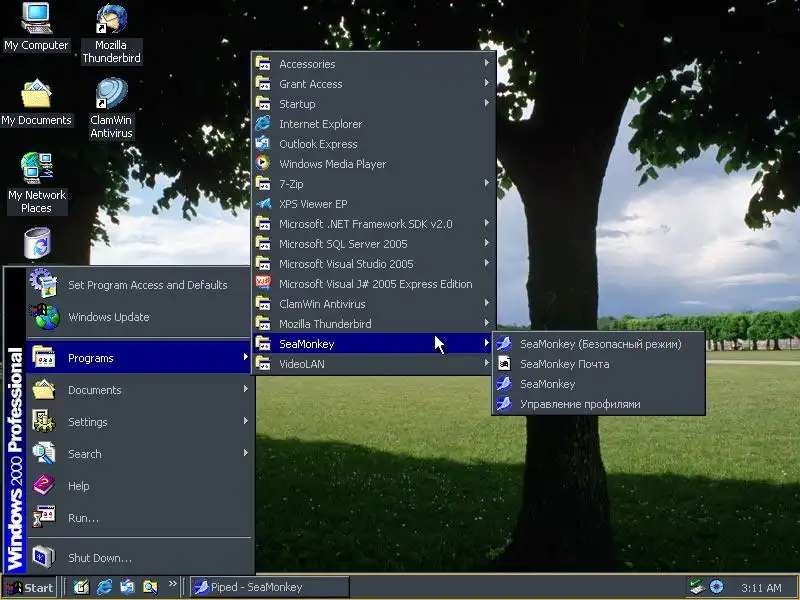The width and height of the screenshot is (800, 600).
Task: Click the Run... label
Action: [84, 518]
